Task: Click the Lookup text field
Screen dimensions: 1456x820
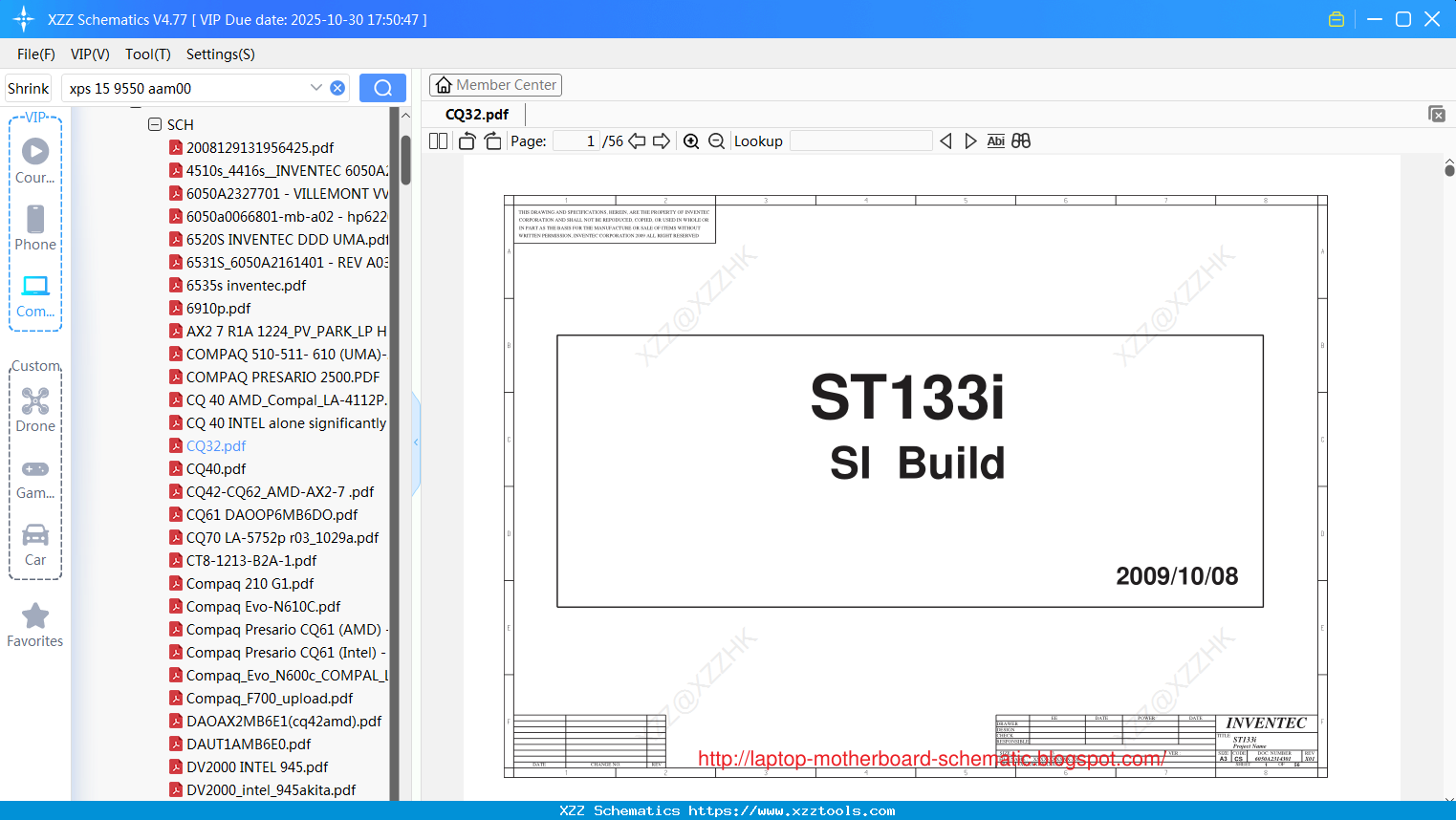Action: 861,141
